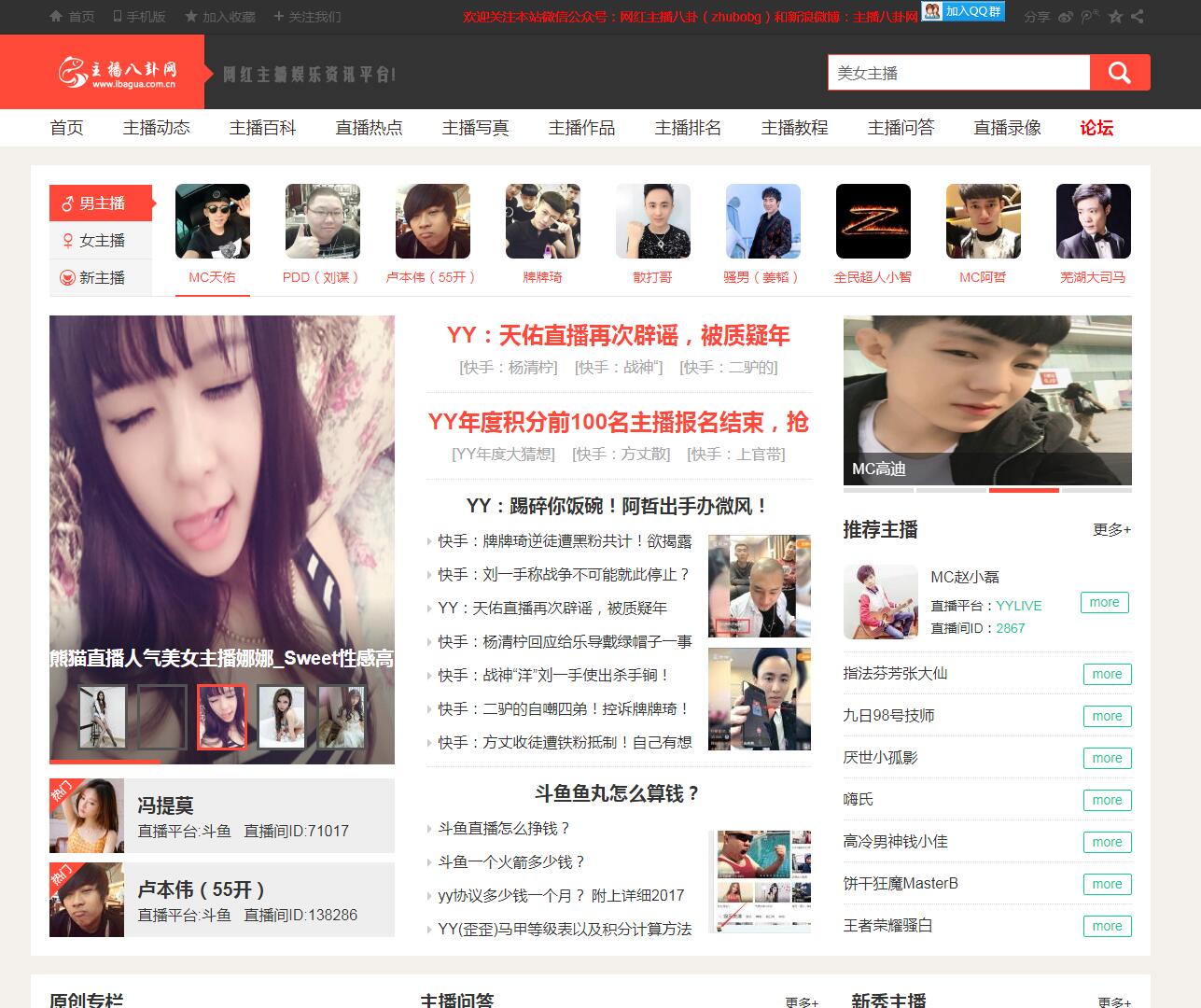Click the [快手:杨清柠] tag link

coord(509,368)
